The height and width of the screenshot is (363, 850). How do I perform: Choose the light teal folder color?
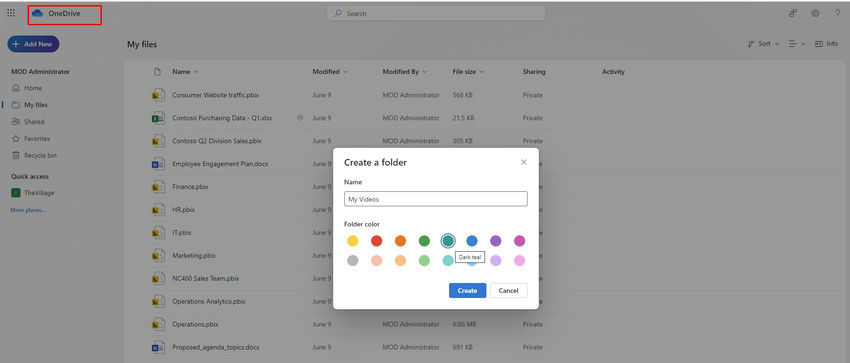(448, 261)
